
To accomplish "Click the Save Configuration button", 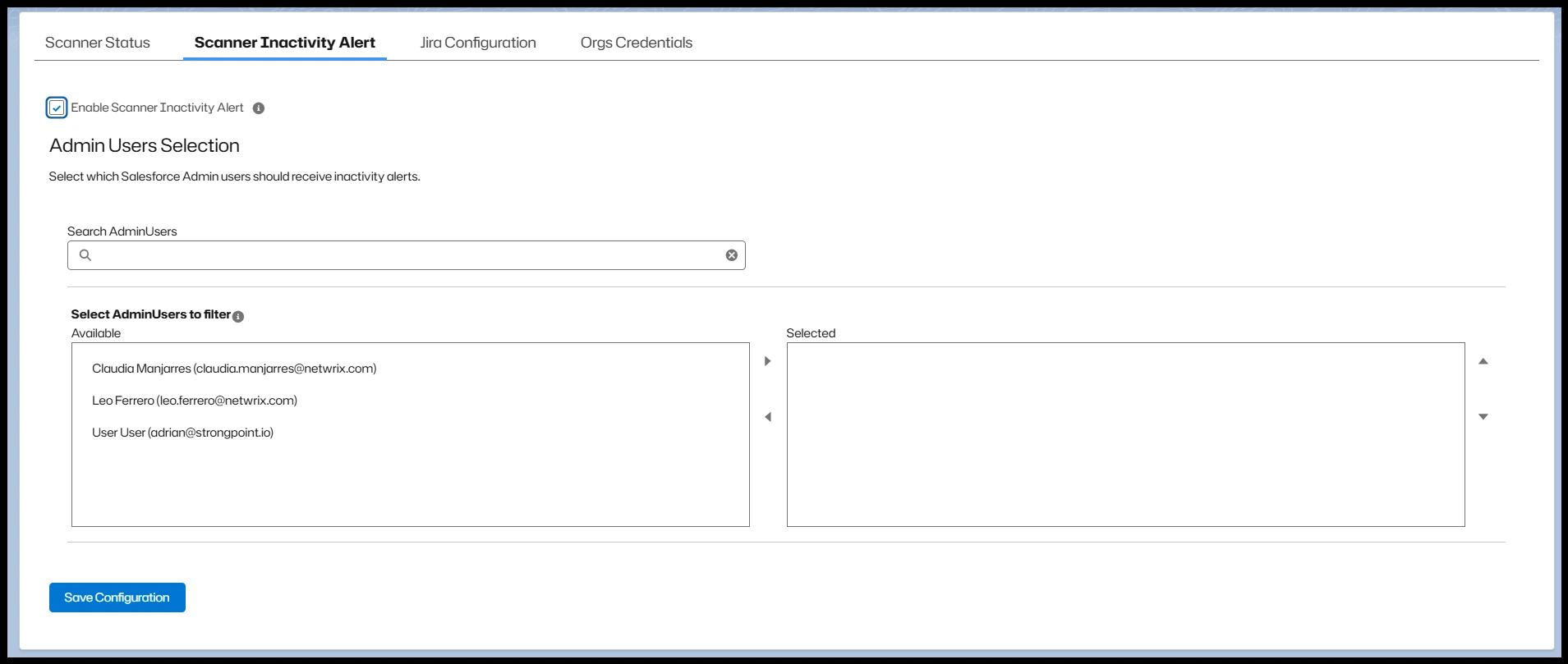I will [117, 598].
